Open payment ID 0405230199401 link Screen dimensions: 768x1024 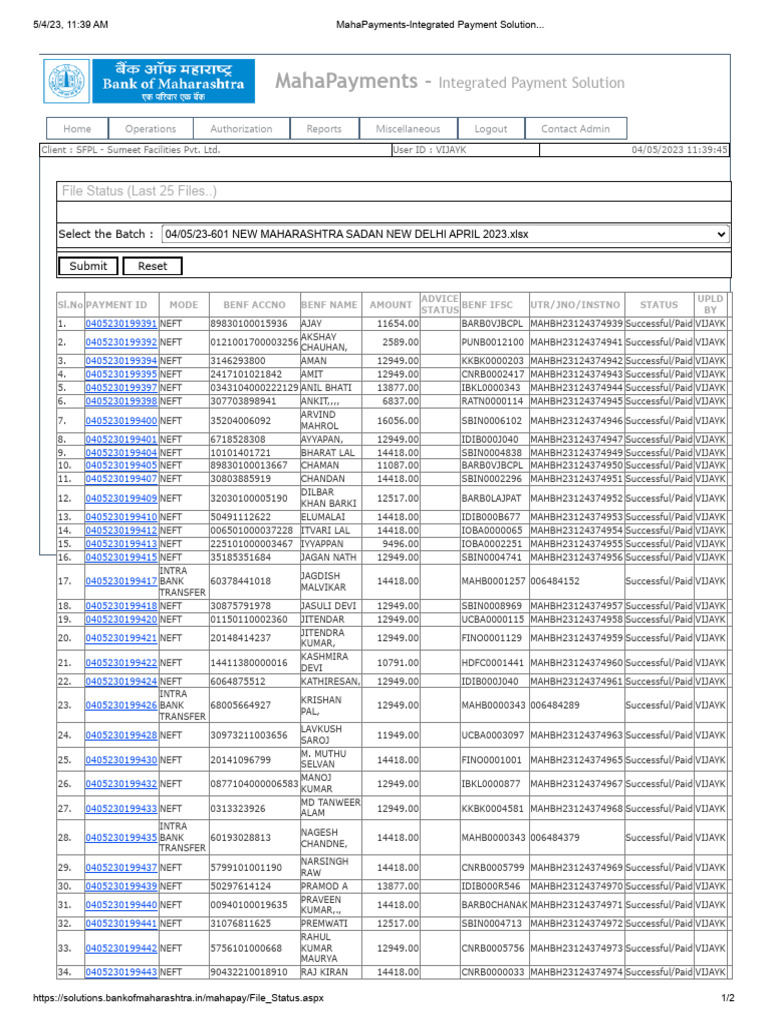tap(121, 440)
